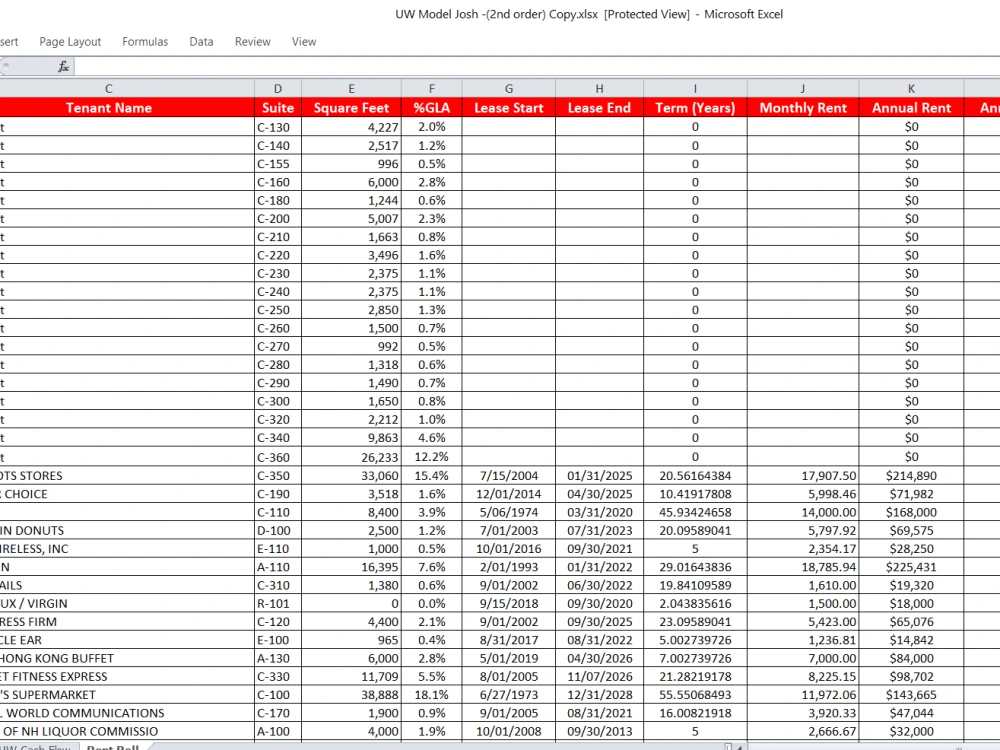The image size is (1000, 750).
Task: Select lease start cell 7/15/2004
Action: coord(508,476)
